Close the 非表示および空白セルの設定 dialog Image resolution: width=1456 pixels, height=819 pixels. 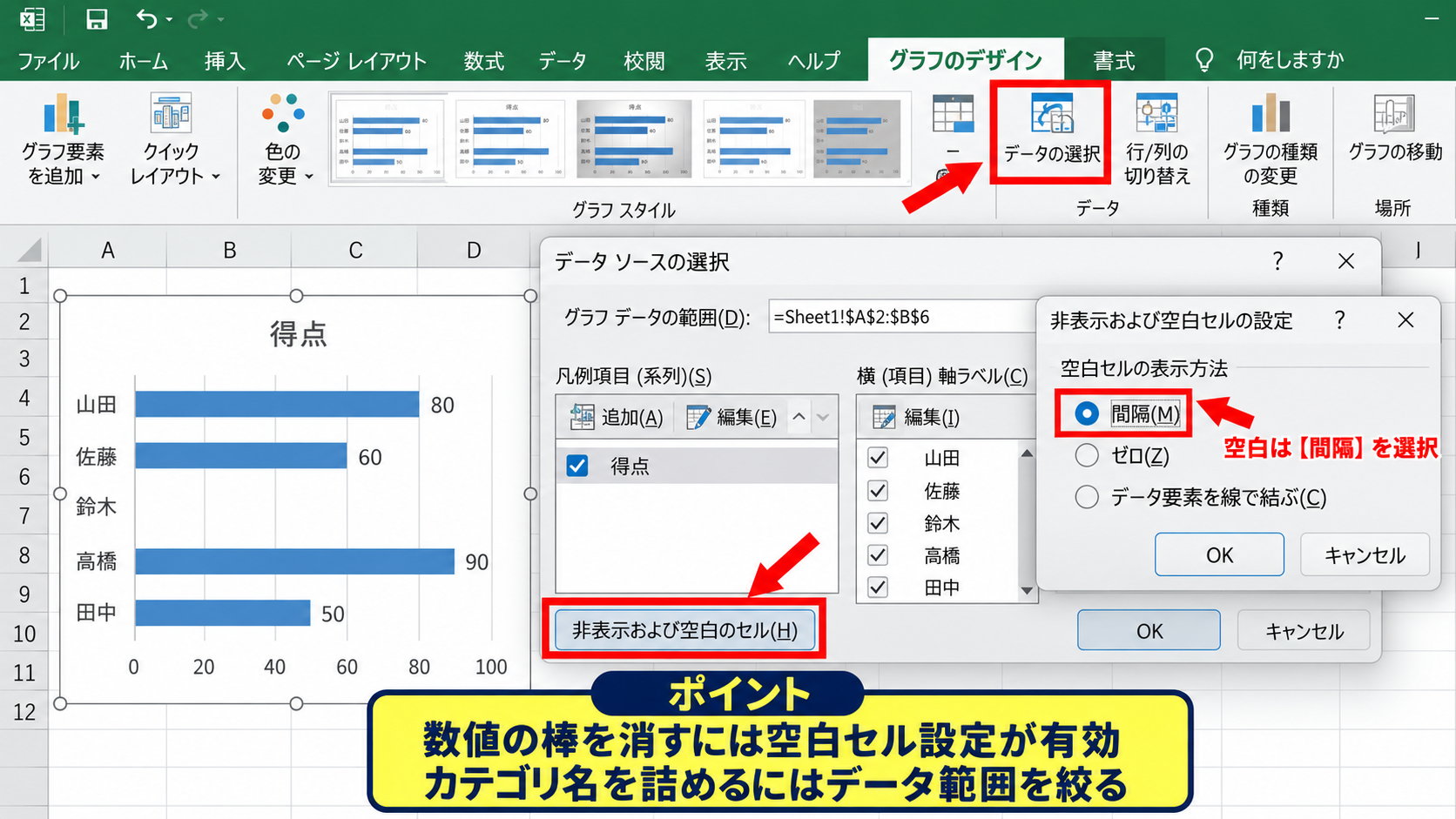coord(1405,319)
